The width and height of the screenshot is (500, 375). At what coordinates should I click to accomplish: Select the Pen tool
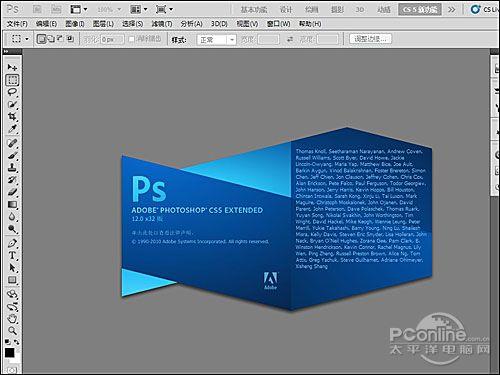(12, 243)
